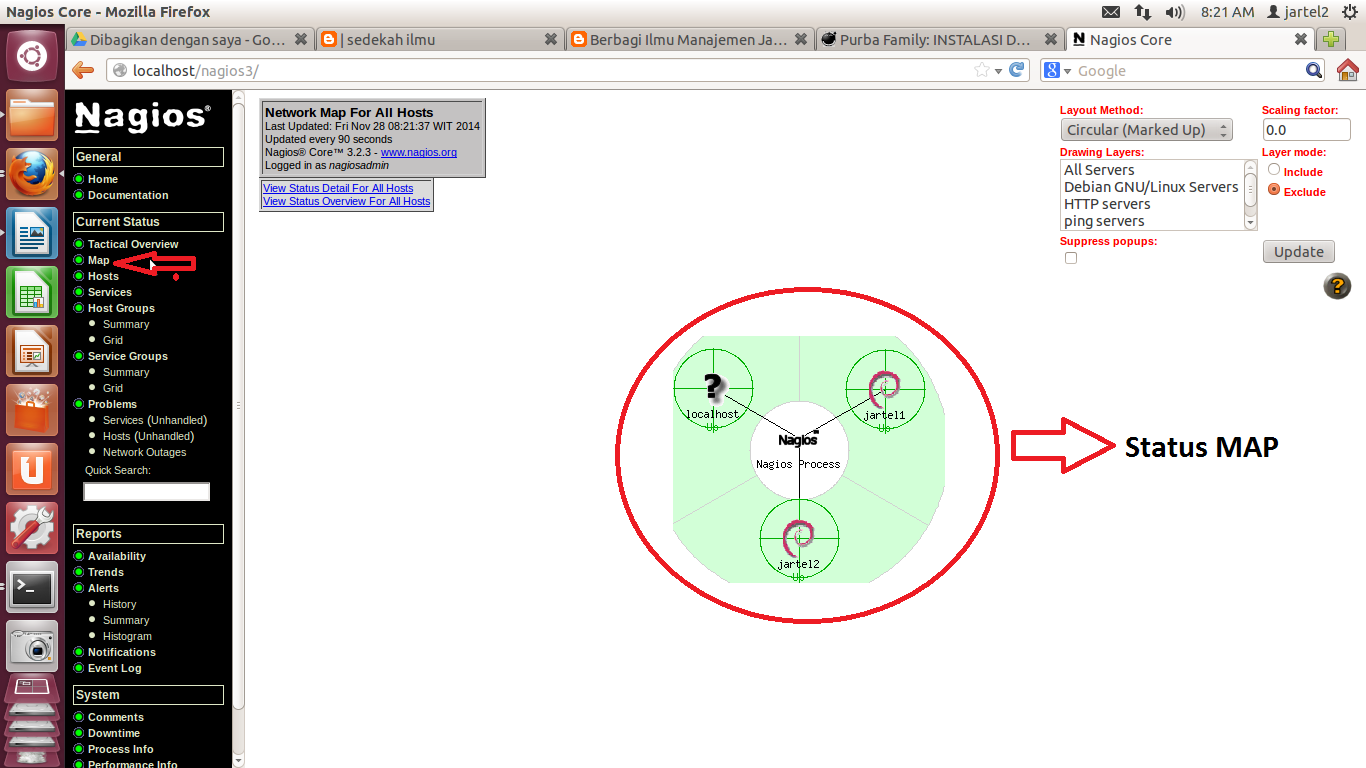The image size is (1366, 768).
Task: Open the Terminal from the Ubuntu dock
Action: (x=32, y=588)
